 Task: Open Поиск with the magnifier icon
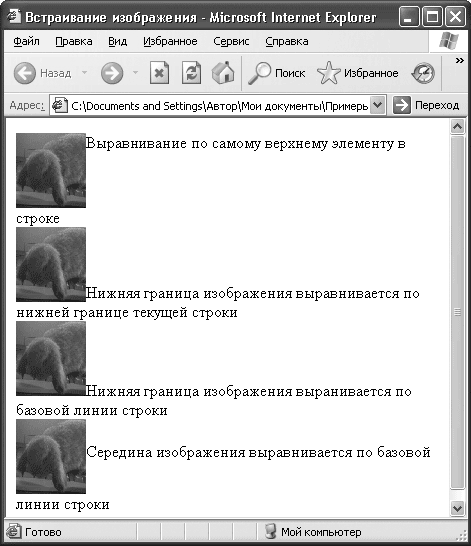pyautogui.click(x=259, y=73)
